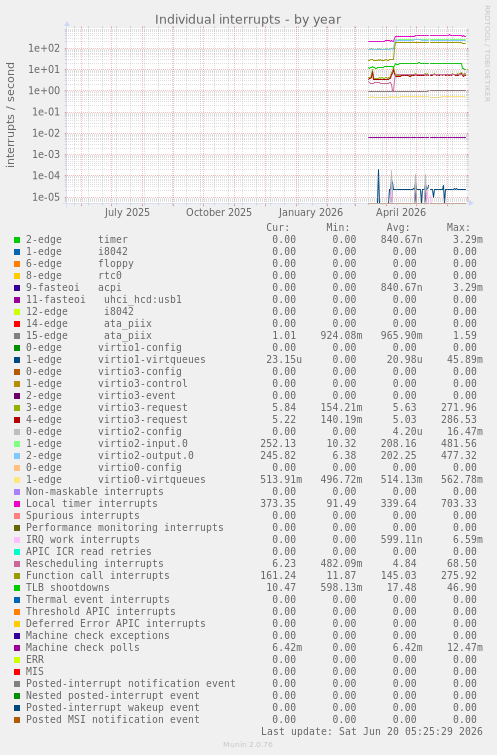Click the purple Machine check polls swatch
This screenshot has height=755, width=497.
point(17,648)
